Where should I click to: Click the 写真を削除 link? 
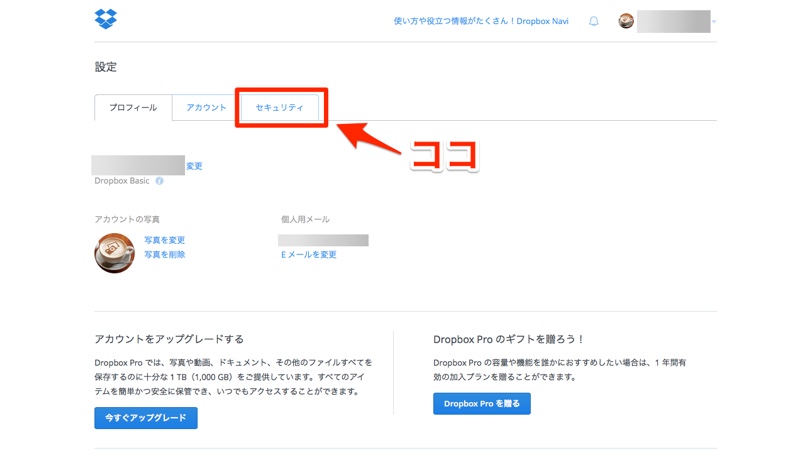164,254
